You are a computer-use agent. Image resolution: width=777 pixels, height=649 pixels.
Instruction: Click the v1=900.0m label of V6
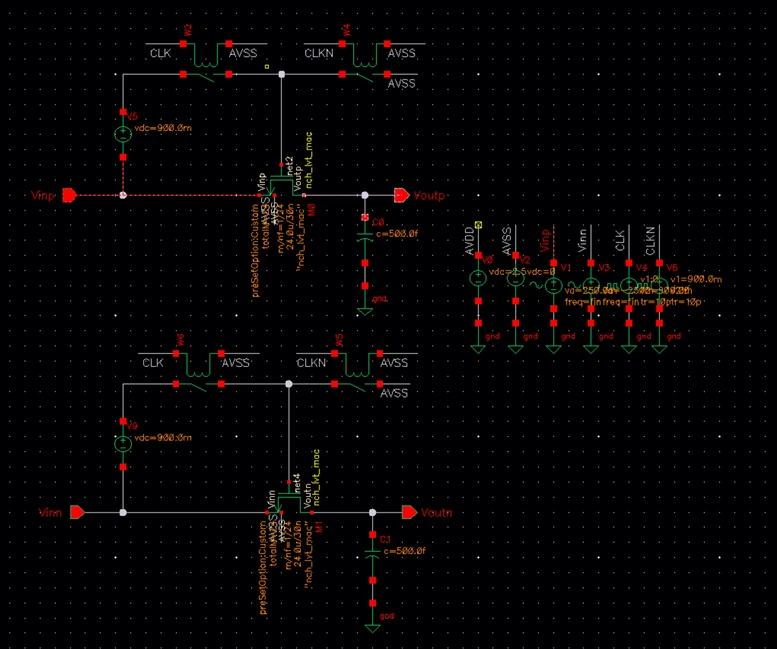(696, 279)
